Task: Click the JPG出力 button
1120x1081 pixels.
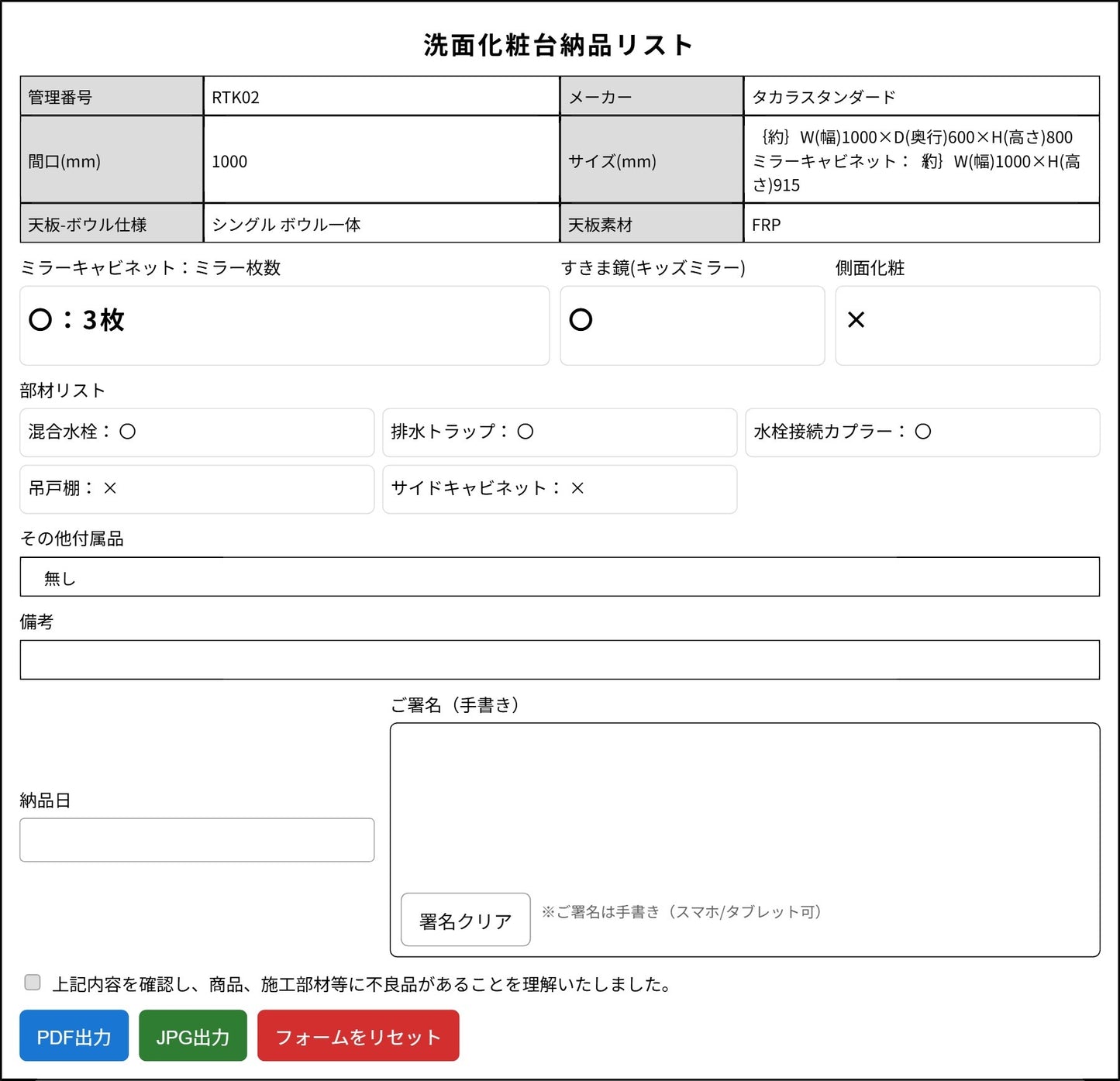Action: click(191, 1035)
